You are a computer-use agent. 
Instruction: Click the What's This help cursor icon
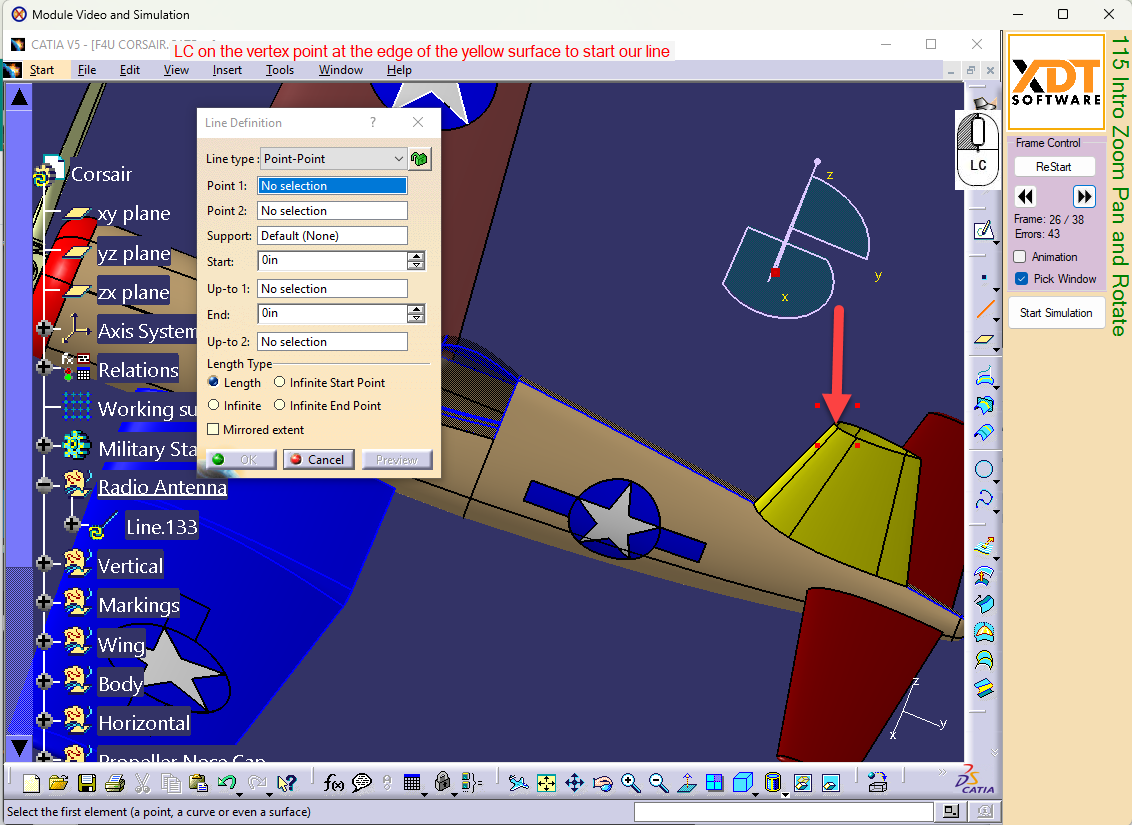click(x=287, y=783)
